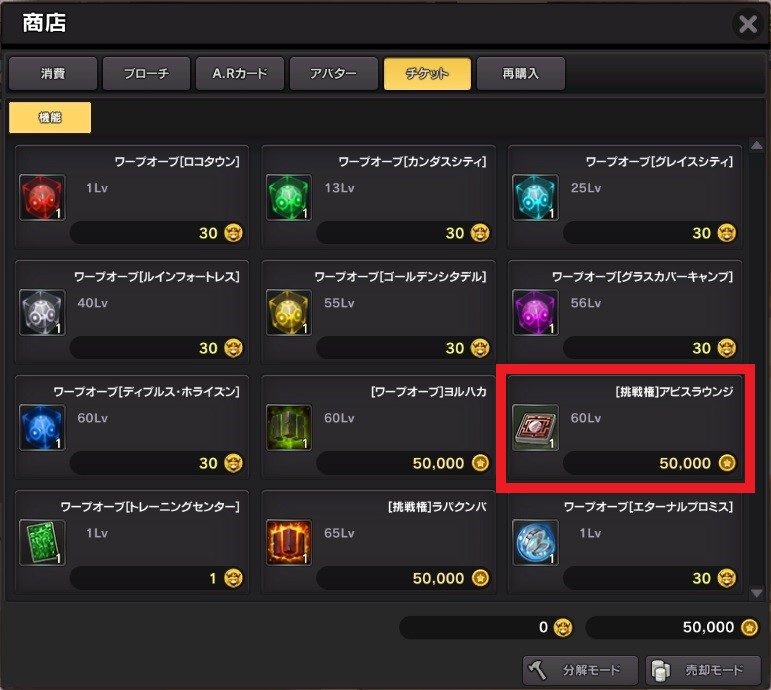Close the 商店 shop window
The height and width of the screenshot is (690, 771).
(748, 24)
